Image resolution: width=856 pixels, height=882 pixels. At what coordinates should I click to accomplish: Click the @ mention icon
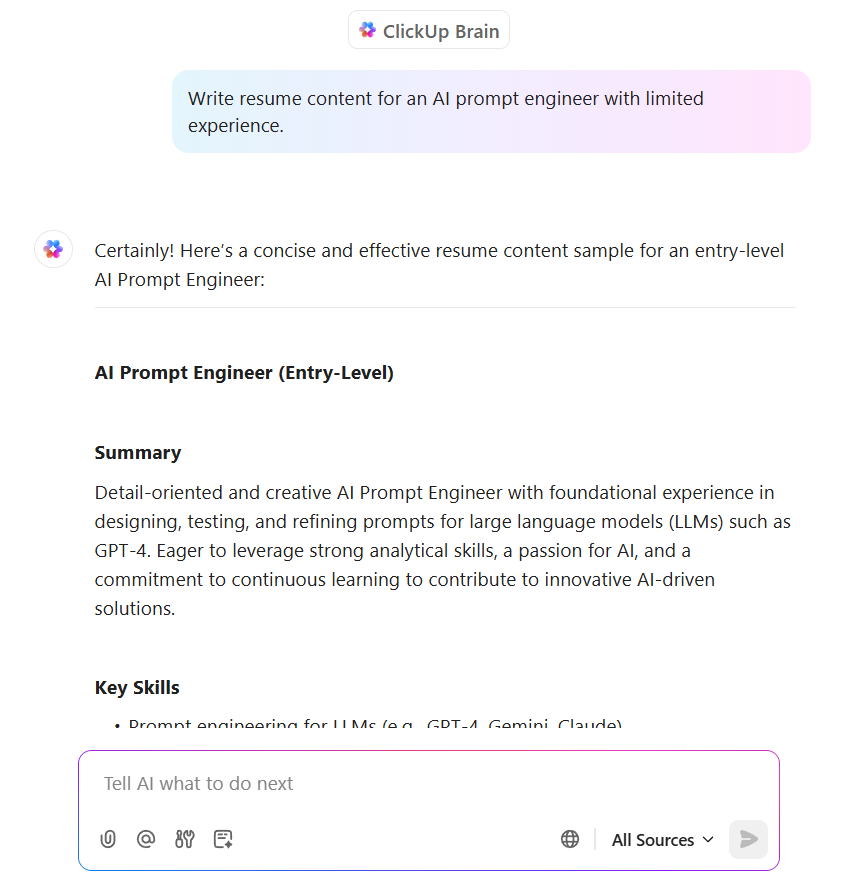coord(146,839)
